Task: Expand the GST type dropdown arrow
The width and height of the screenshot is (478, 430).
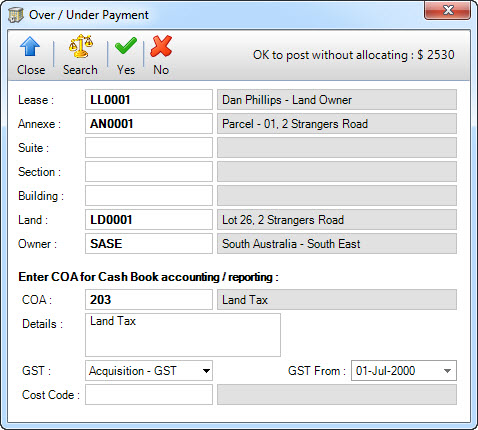Action: (x=206, y=371)
